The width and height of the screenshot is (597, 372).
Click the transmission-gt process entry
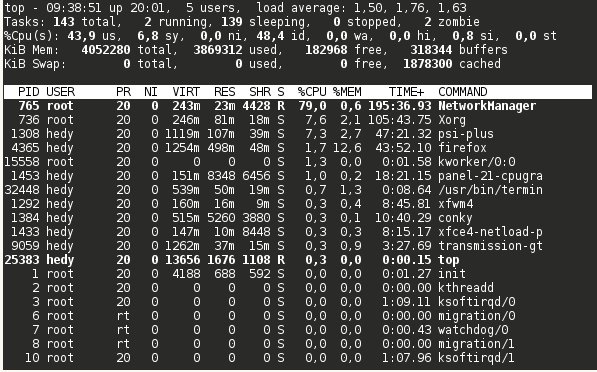point(490,246)
